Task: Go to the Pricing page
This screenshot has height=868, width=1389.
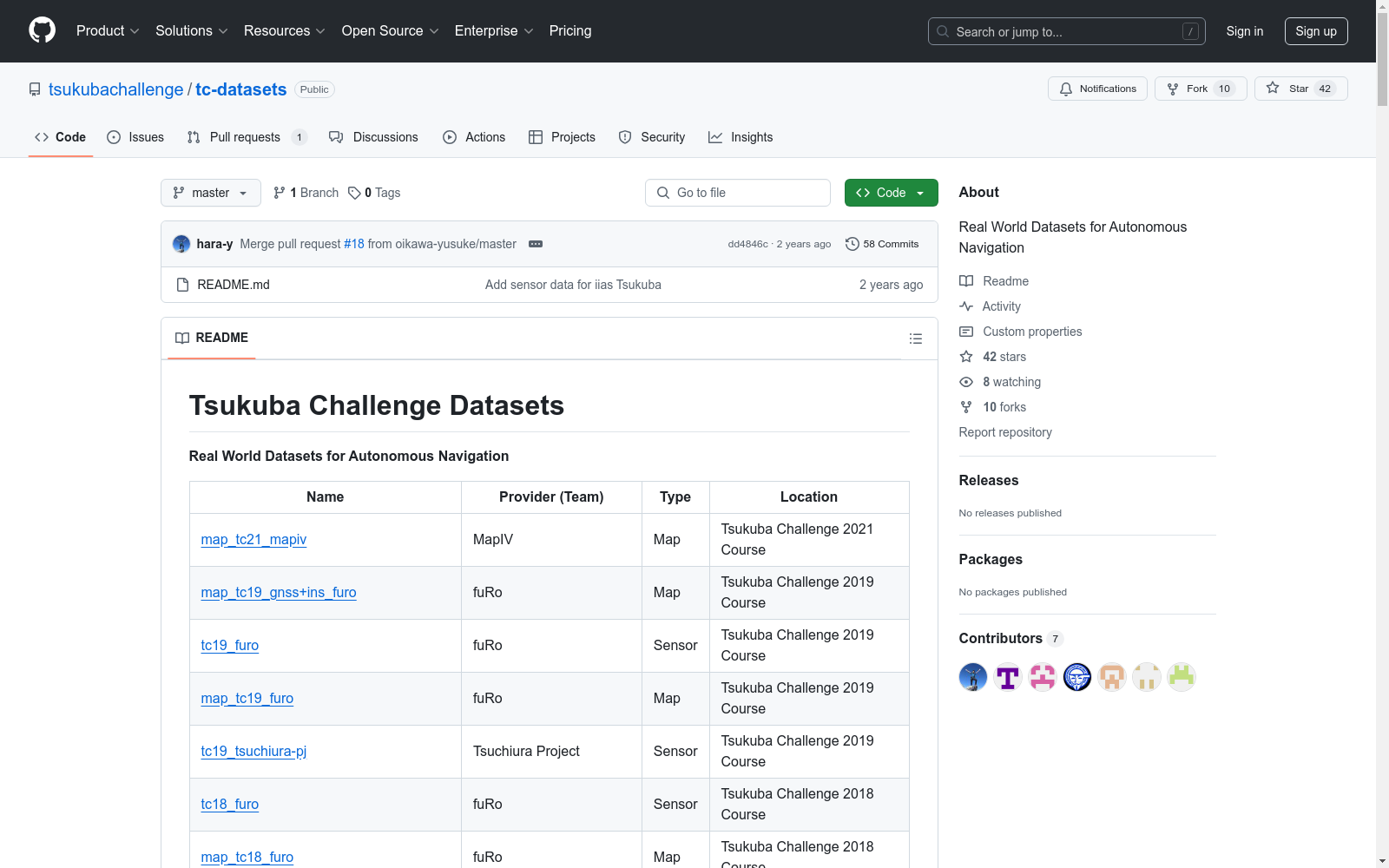Action: tap(570, 31)
